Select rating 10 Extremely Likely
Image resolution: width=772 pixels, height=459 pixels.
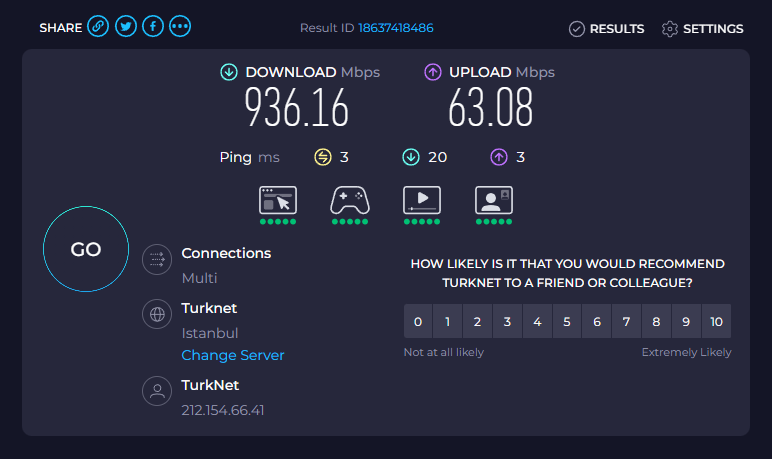click(715, 322)
